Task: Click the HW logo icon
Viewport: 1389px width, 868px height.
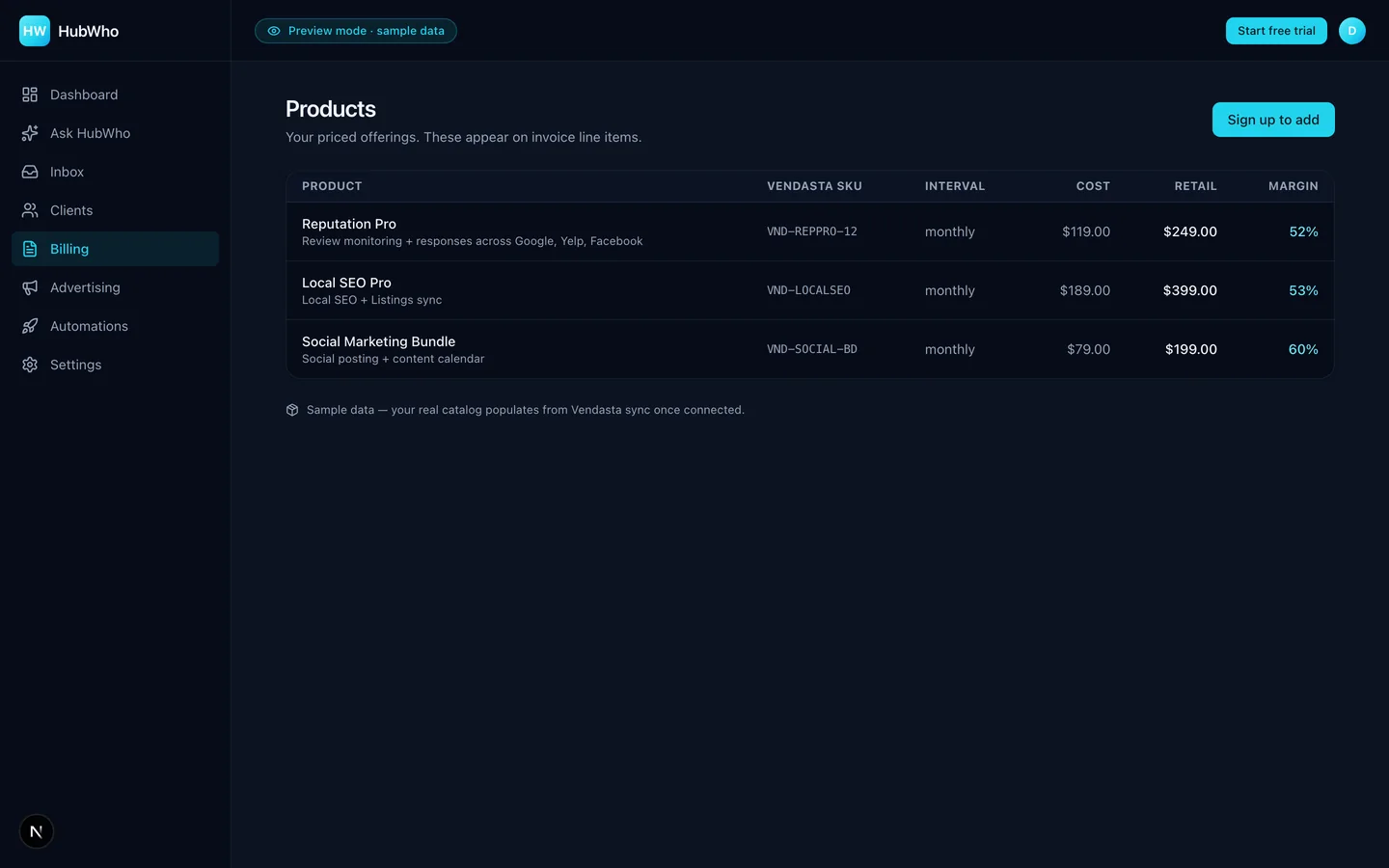Action: [x=35, y=31]
